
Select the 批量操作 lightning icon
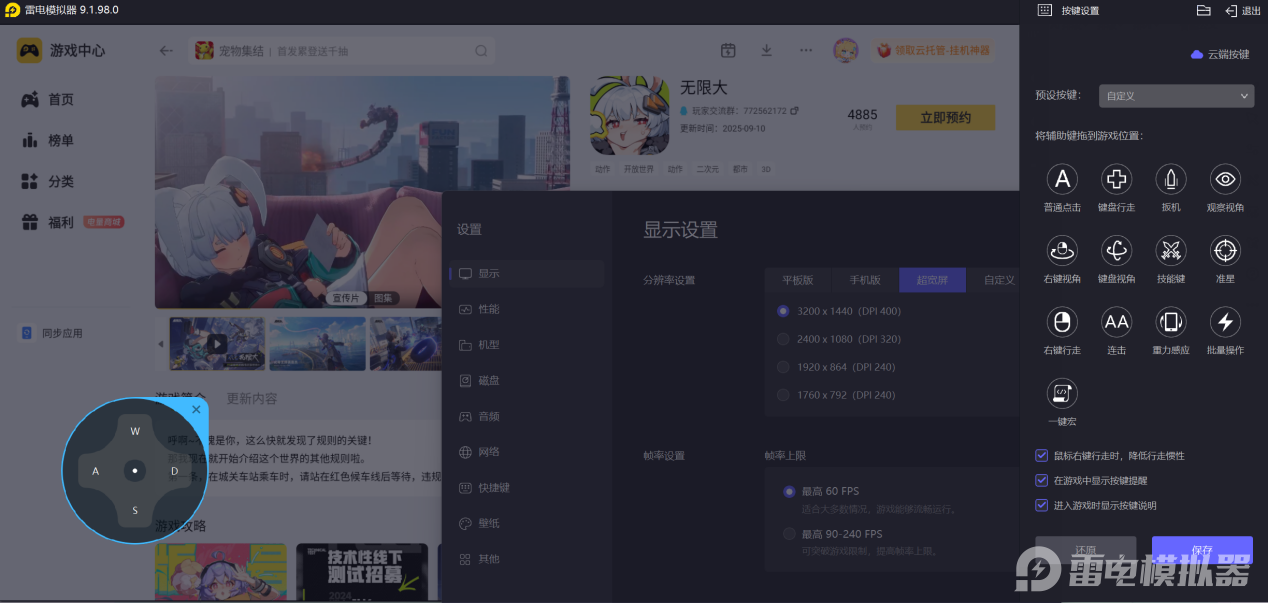(1225, 322)
